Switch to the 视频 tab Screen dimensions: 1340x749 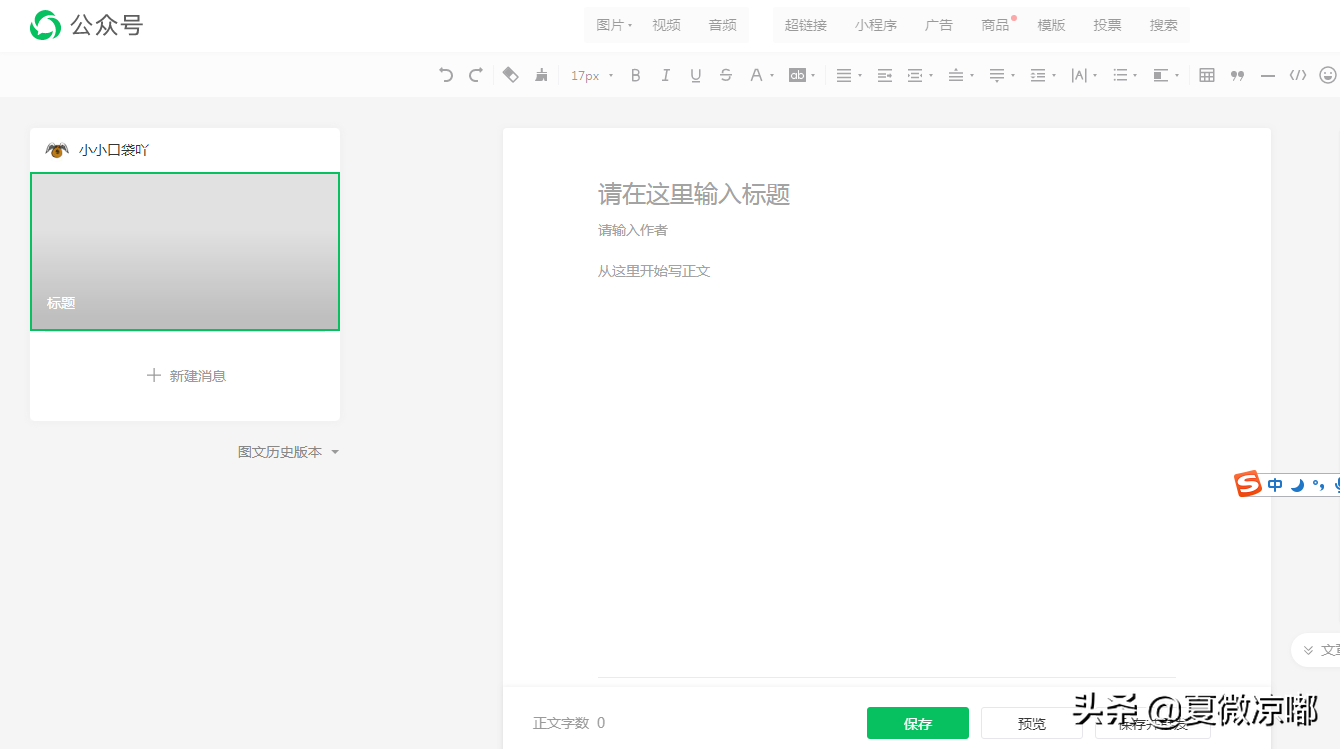(666, 24)
